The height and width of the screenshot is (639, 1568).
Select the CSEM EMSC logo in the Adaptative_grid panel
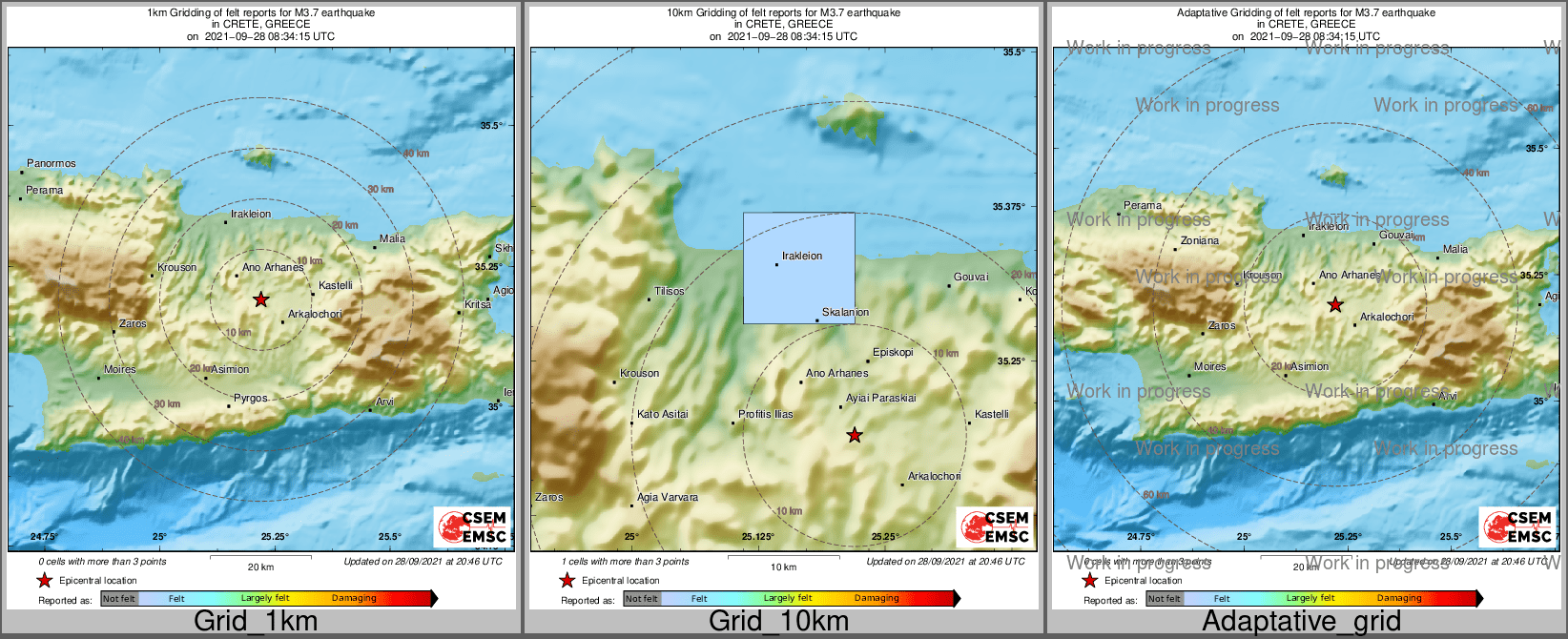pyautogui.click(x=1518, y=526)
